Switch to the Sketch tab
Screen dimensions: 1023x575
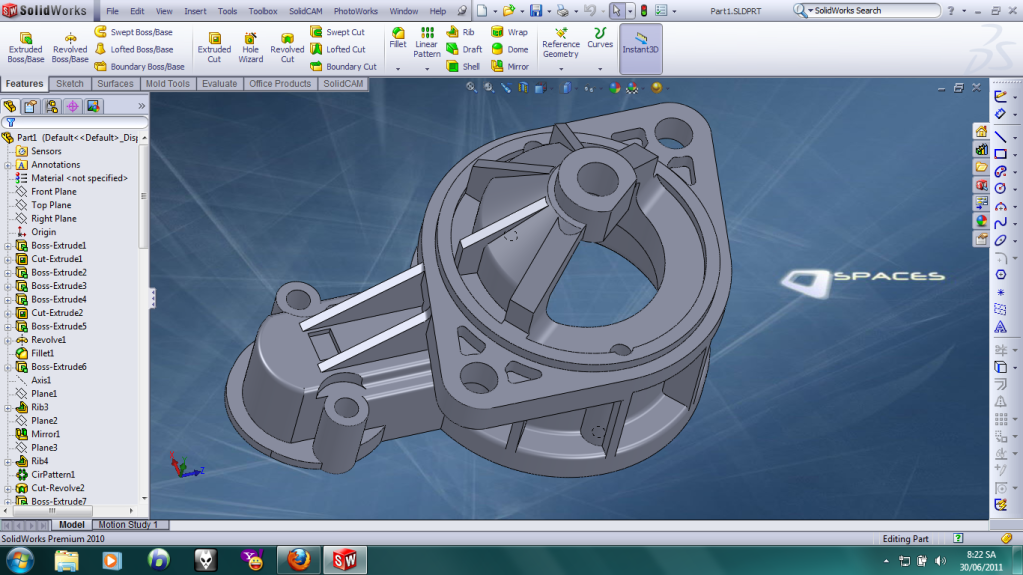(x=69, y=84)
